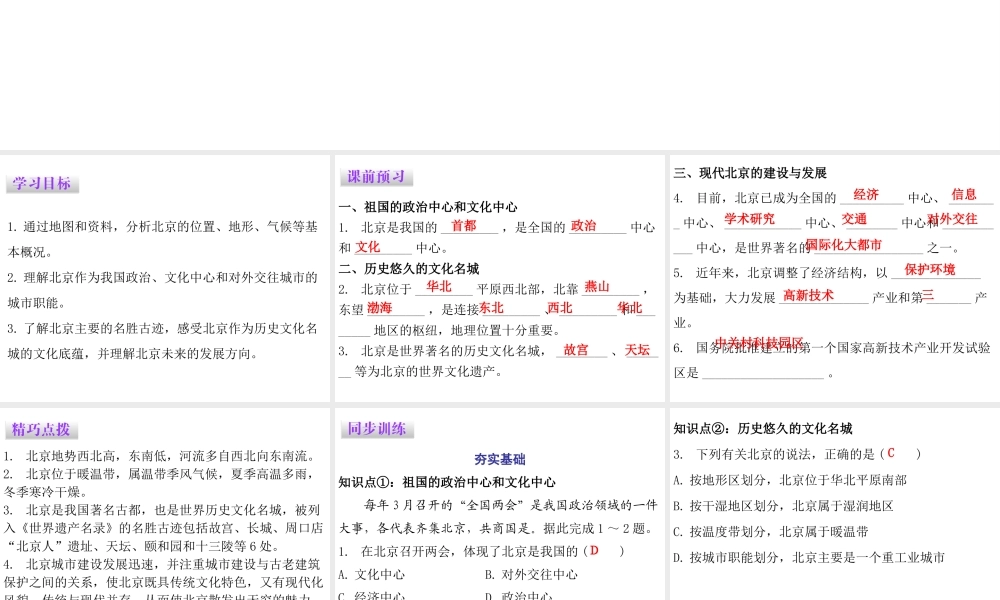Screen dimensions: 1000x600
Task: Click the red answer 东北
Action: coord(492,308)
